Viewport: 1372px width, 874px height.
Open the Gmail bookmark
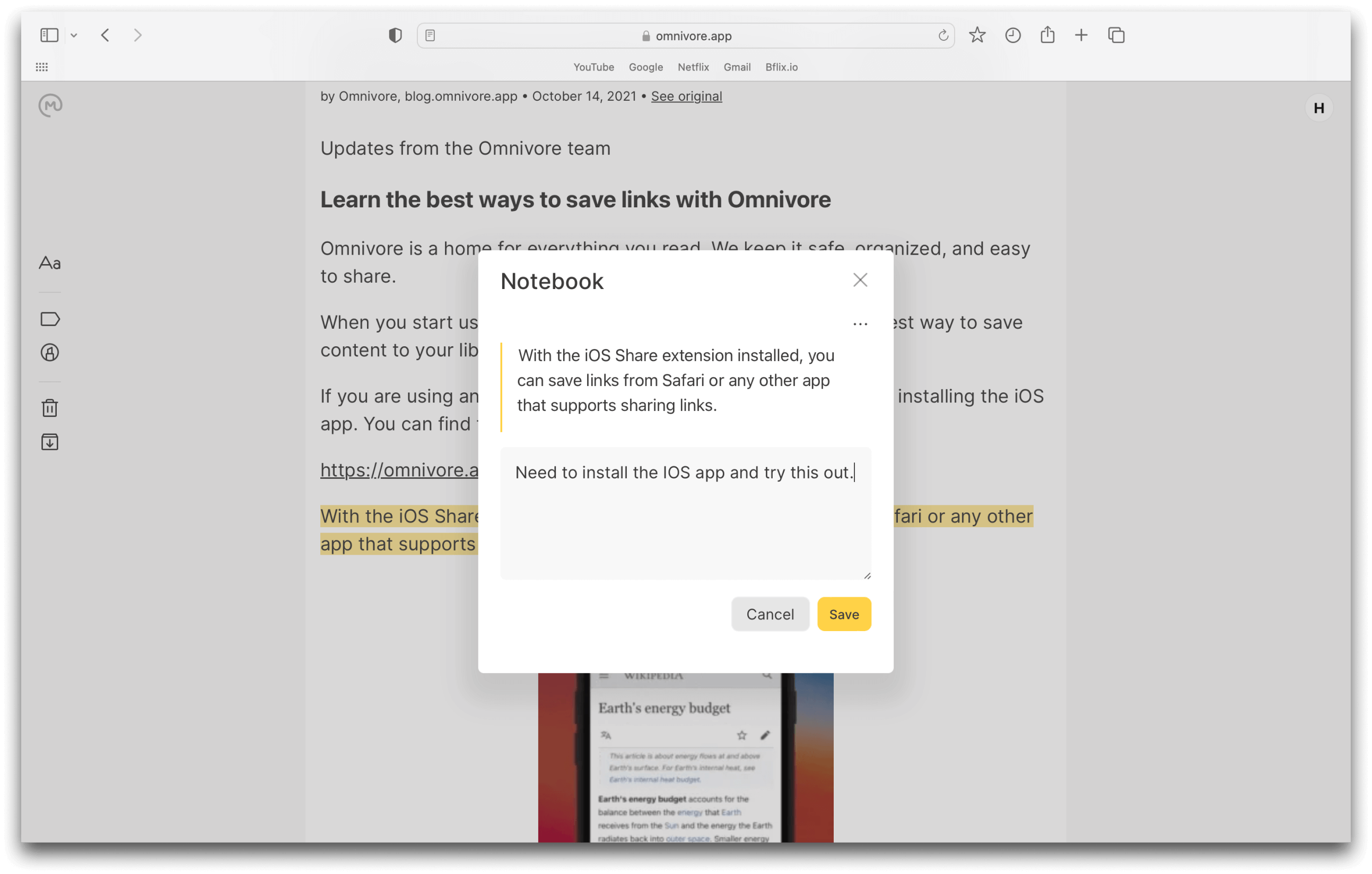click(737, 67)
